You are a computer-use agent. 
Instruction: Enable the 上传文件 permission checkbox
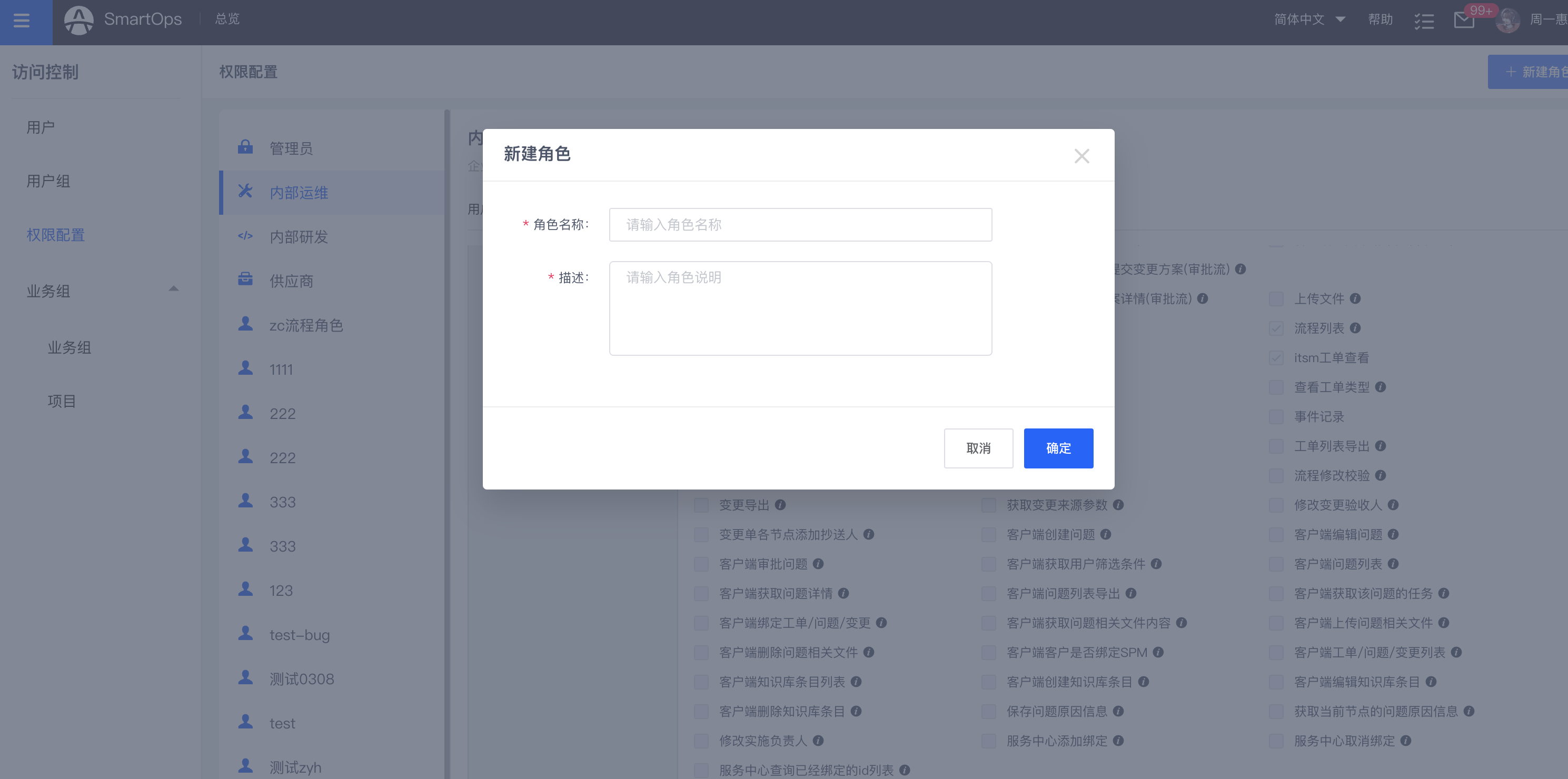point(1276,298)
